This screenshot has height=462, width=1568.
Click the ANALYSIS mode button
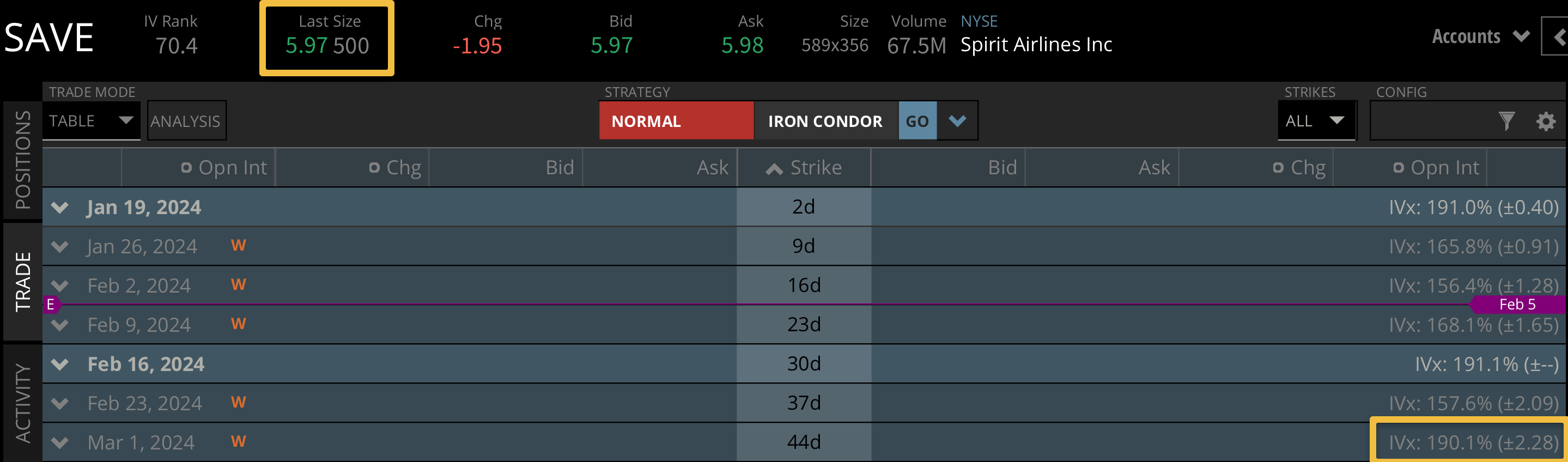186,121
